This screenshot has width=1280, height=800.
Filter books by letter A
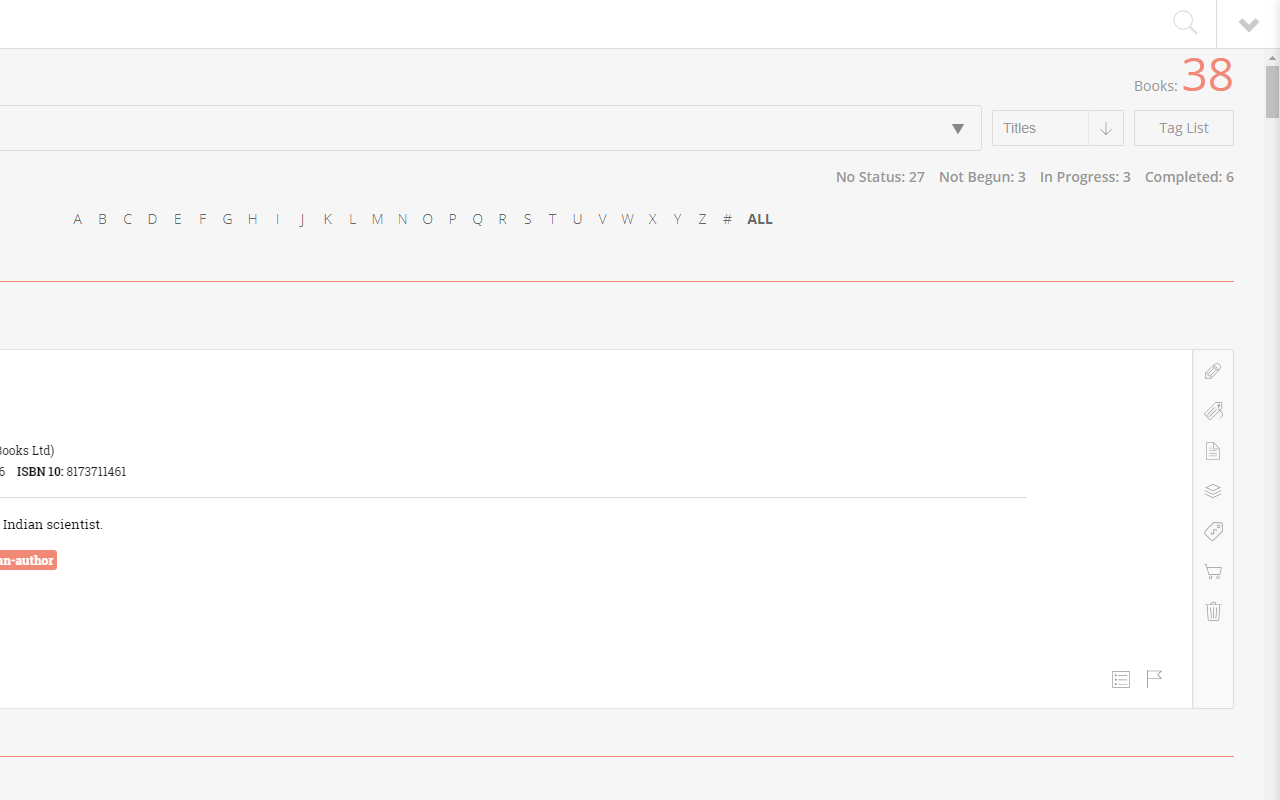[77, 219]
